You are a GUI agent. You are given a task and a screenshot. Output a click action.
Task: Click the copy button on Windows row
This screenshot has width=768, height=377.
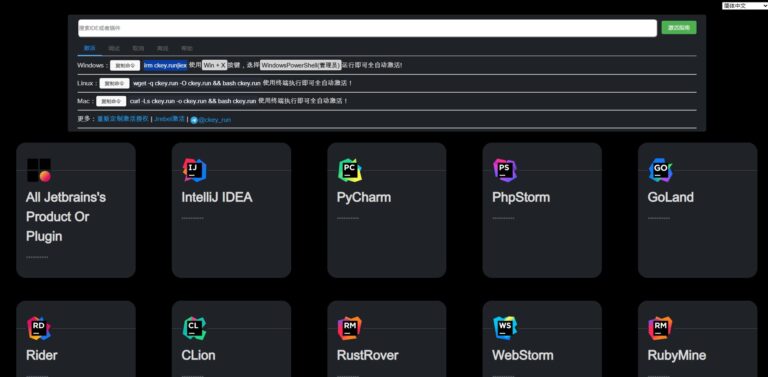(x=125, y=66)
